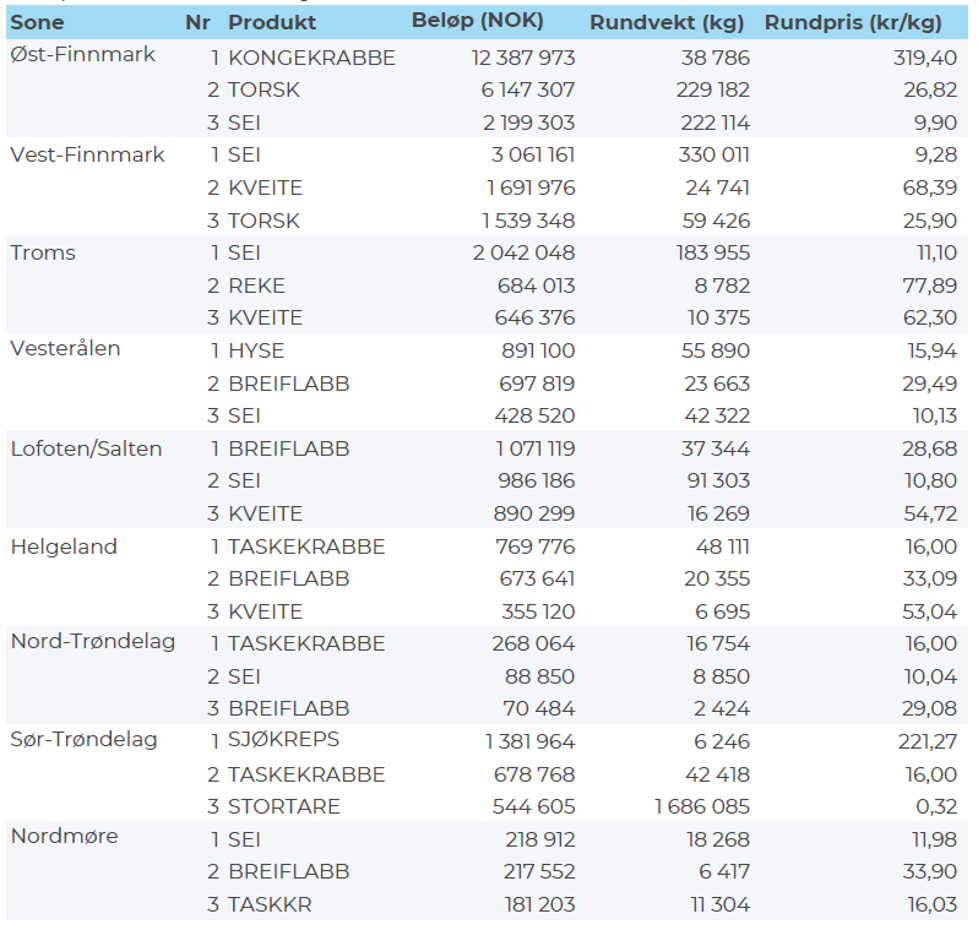Click the Produkt column header
The height and width of the screenshot is (930, 978).
(x=271, y=22)
